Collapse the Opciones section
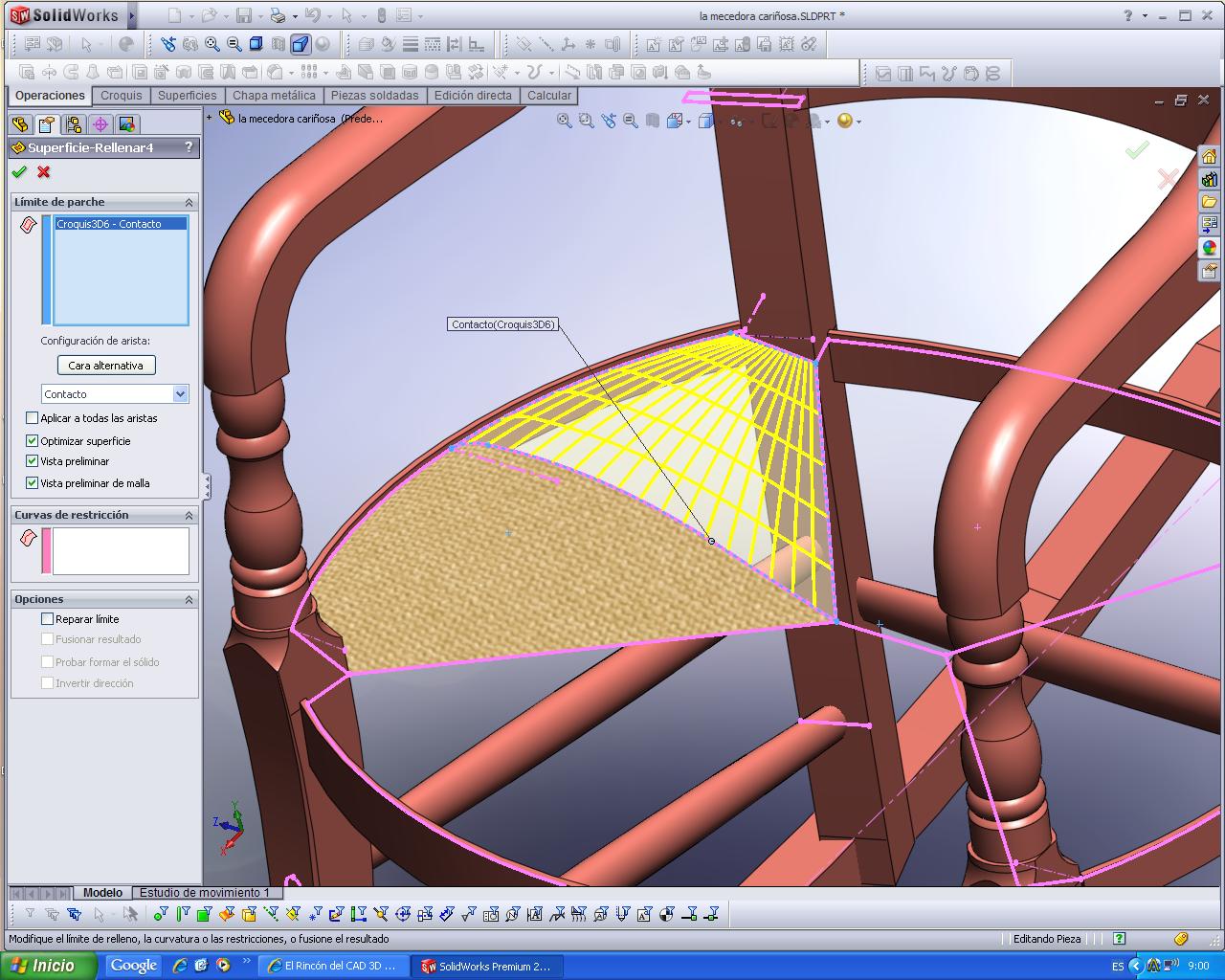This screenshot has height=980, width=1225. 189,599
